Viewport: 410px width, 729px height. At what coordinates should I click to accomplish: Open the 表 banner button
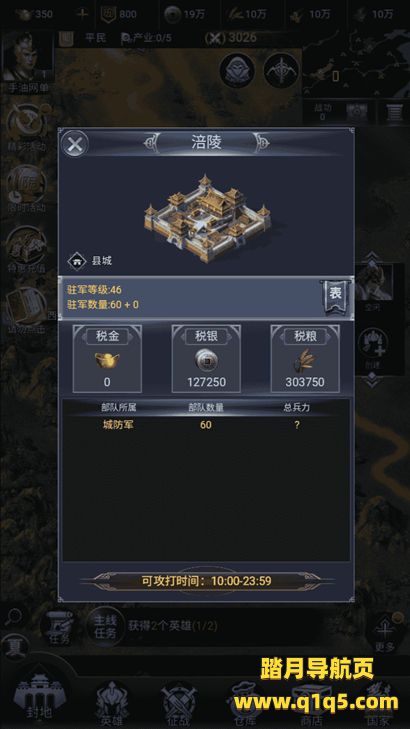pyautogui.click(x=336, y=298)
